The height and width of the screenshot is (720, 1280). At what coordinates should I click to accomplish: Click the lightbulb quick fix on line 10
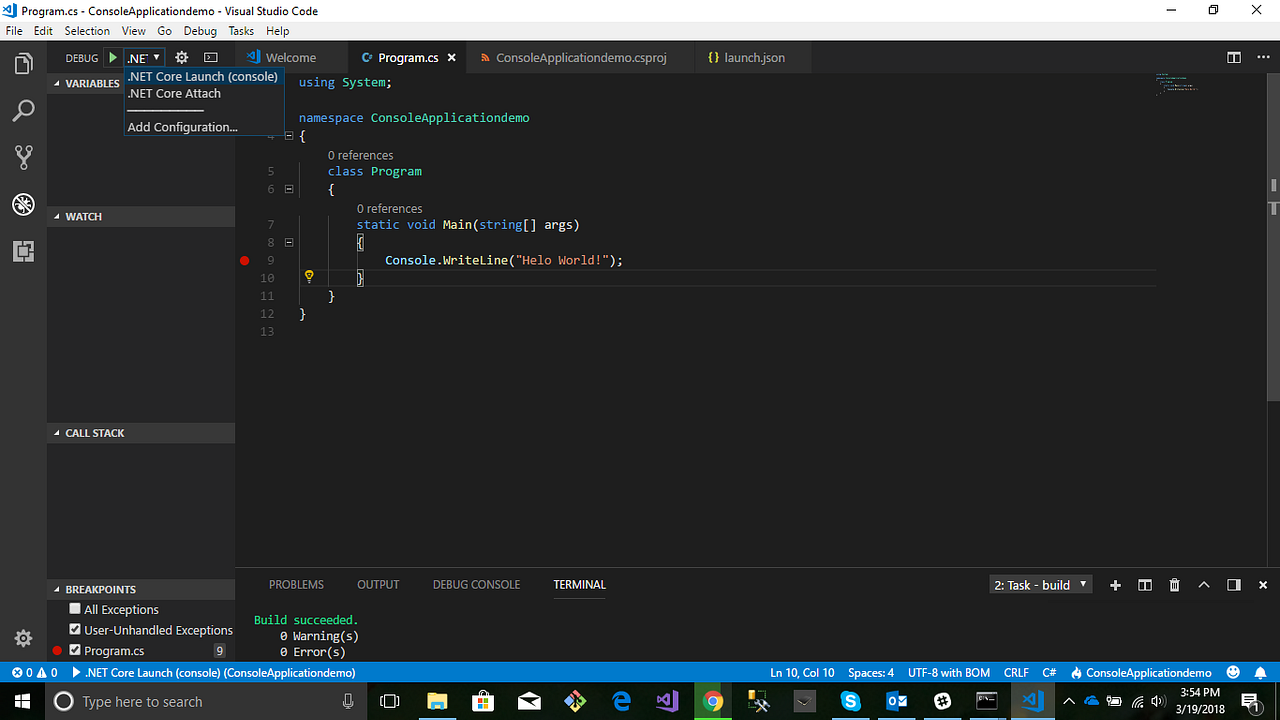tap(309, 276)
